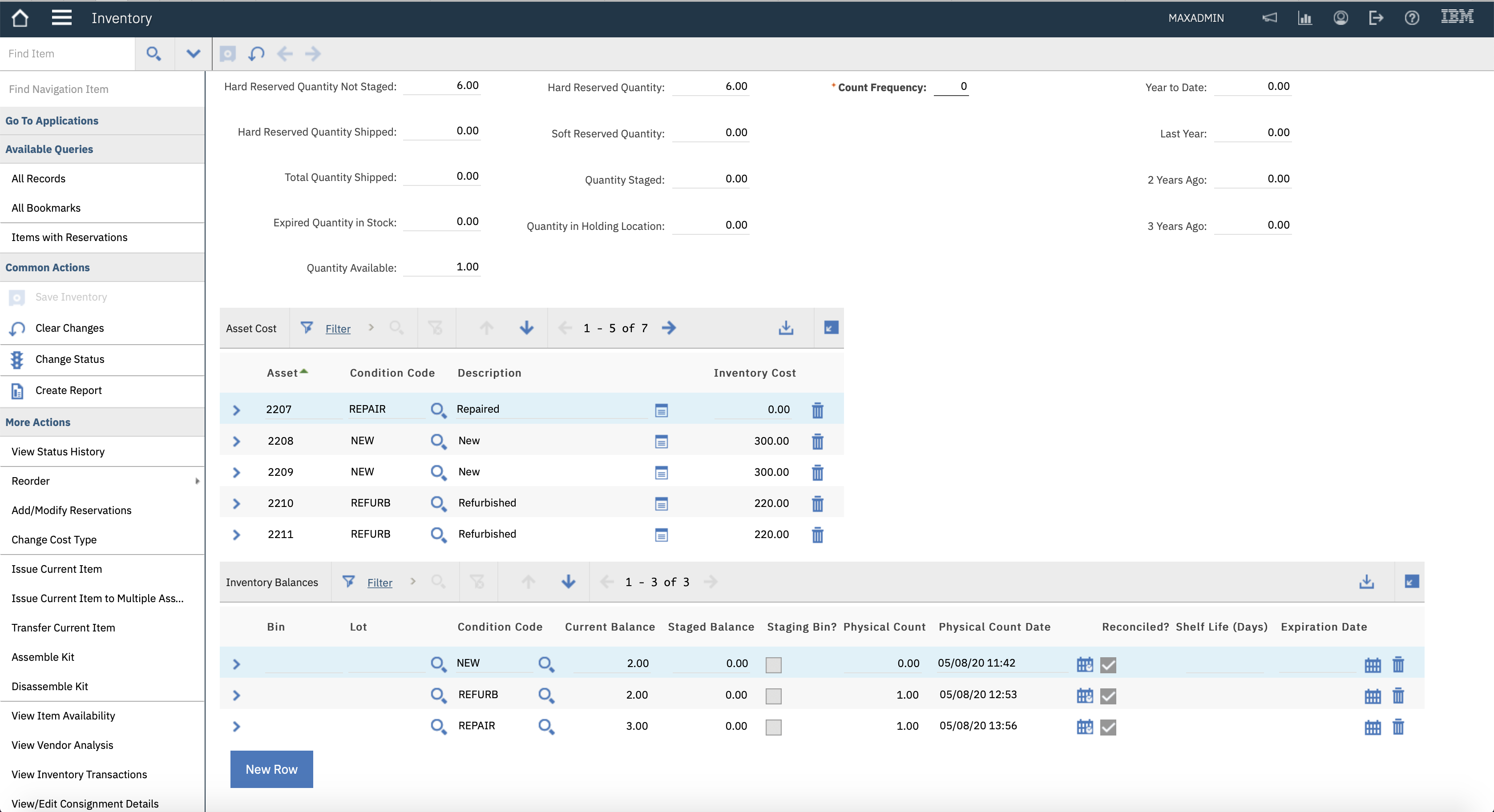Open the reports bar chart icon
The height and width of the screenshot is (812, 1494).
point(1304,18)
